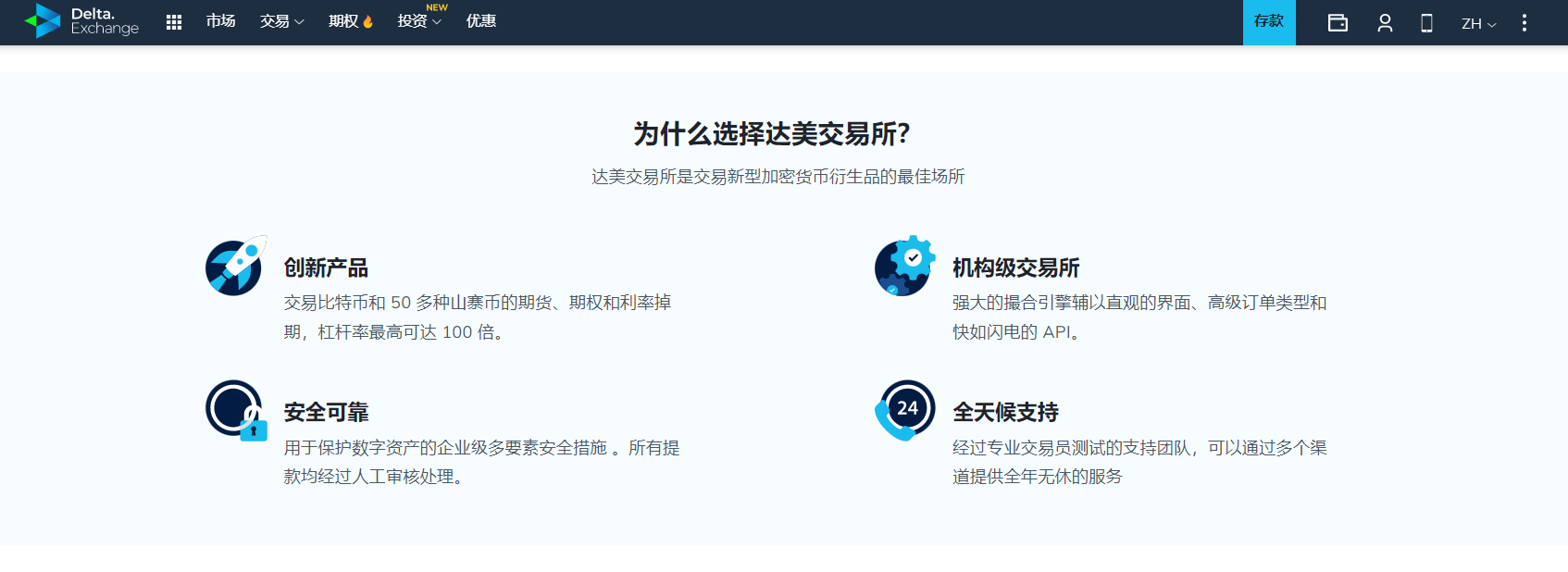Click the flame icon next to 期权
Viewport: 1568px width, 572px height.
point(367,22)
